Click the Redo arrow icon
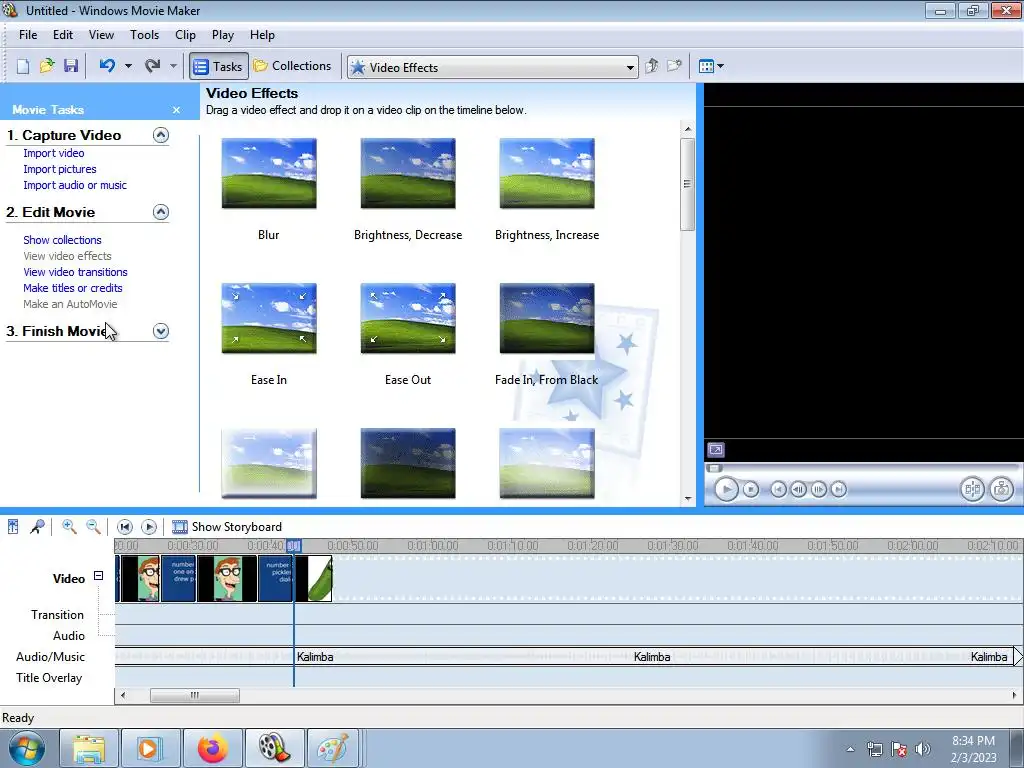1024x768 pixels. tap(152, 66)
